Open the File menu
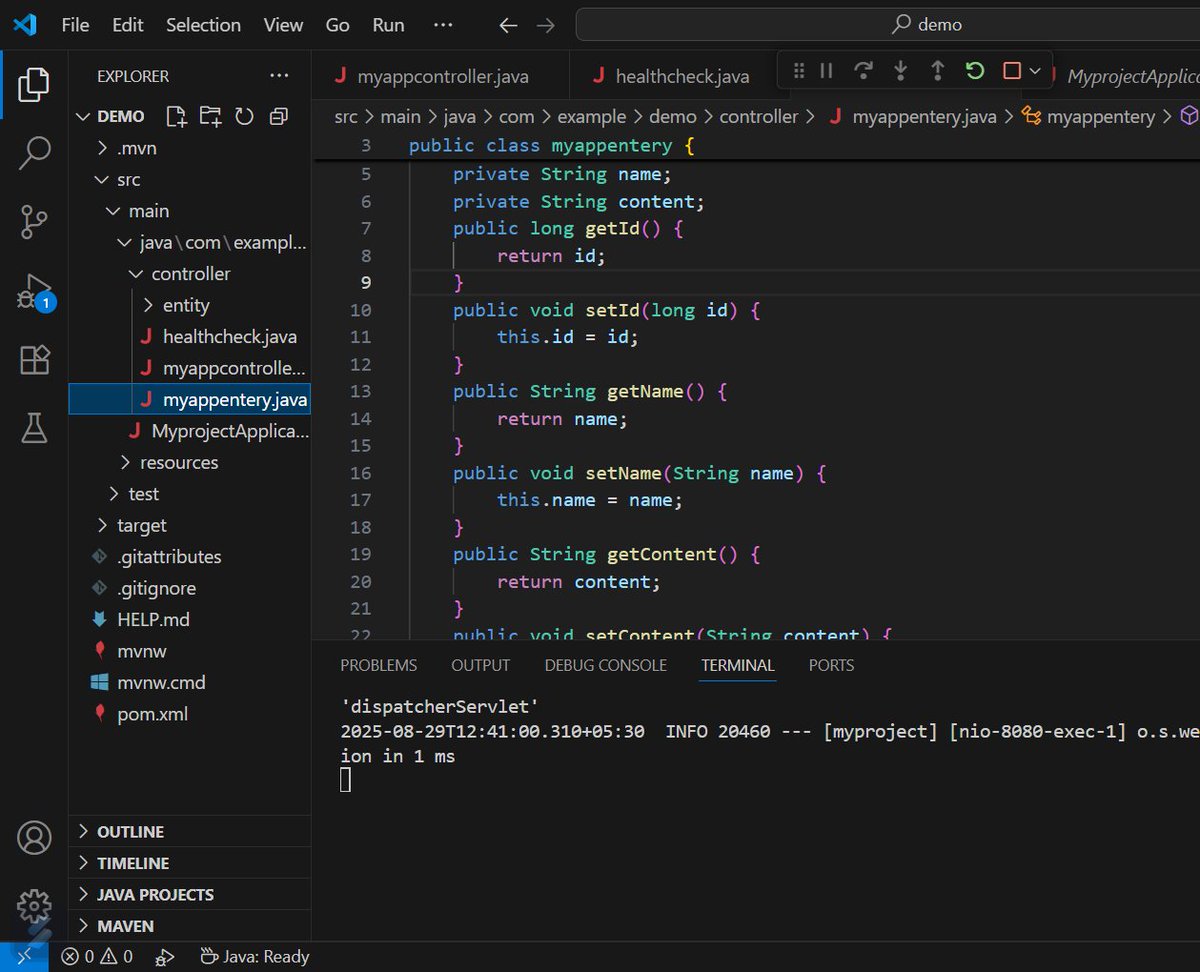 (75, 25)
